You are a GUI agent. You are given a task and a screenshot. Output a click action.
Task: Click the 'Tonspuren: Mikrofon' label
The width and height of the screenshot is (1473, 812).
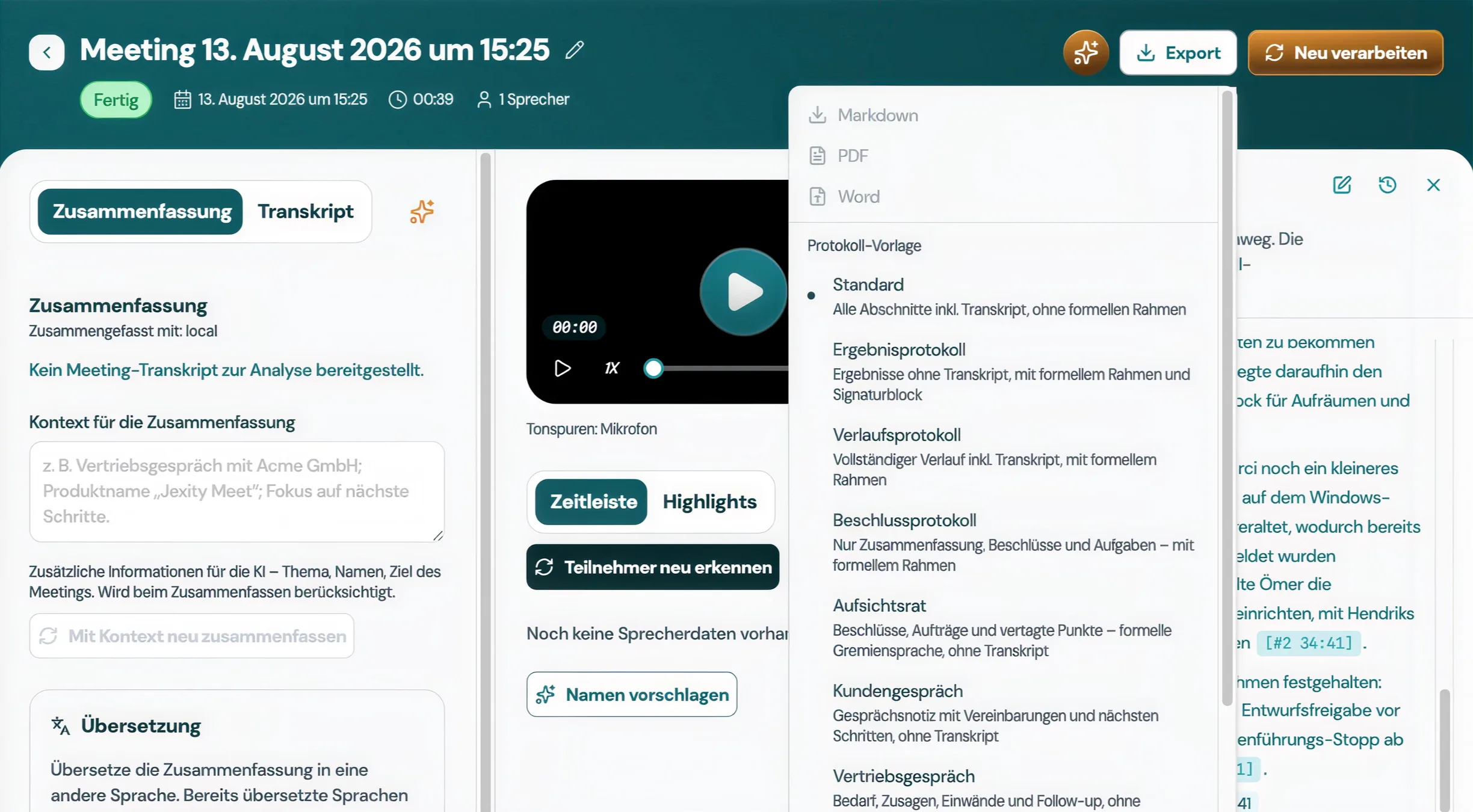591,429
